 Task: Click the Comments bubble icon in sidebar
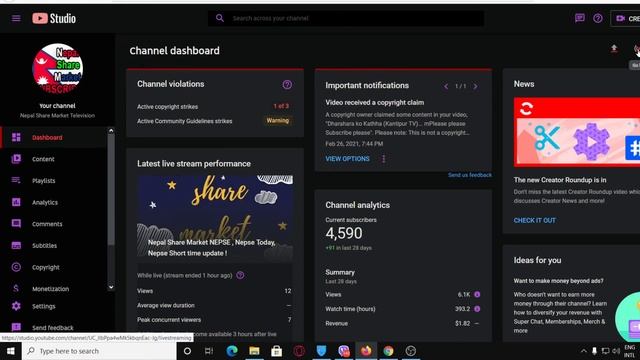coord(16,224)
